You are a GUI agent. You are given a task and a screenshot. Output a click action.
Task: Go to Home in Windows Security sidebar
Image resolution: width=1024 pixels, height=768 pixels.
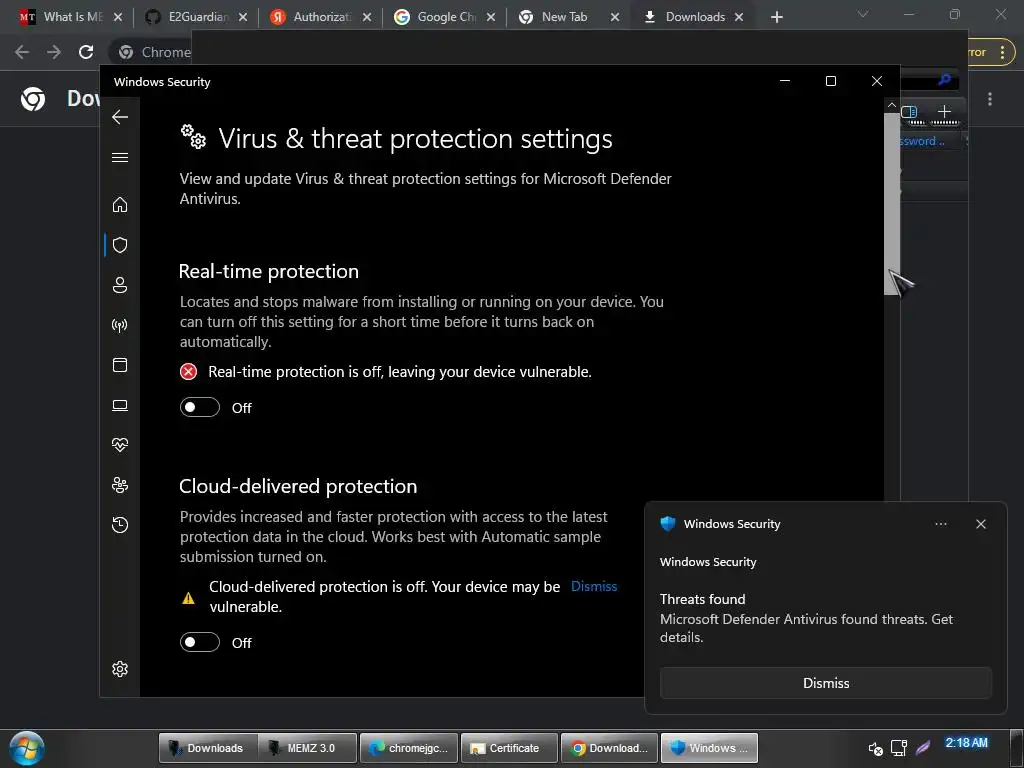[x=120, y=205]
